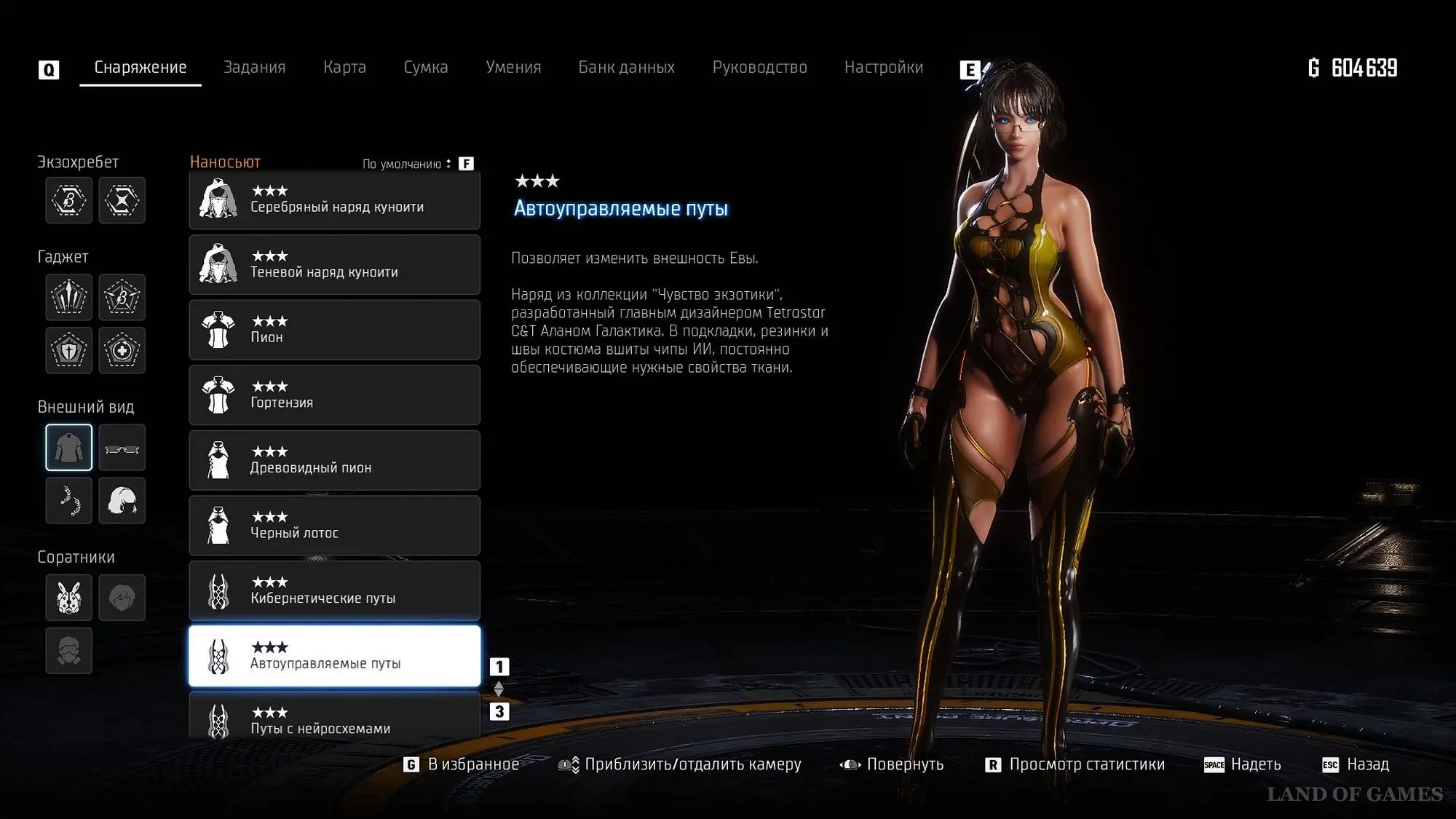Select Серебряный наряд куноити outfit
The width and height of the screenshot is (1456, 819).
335,199
